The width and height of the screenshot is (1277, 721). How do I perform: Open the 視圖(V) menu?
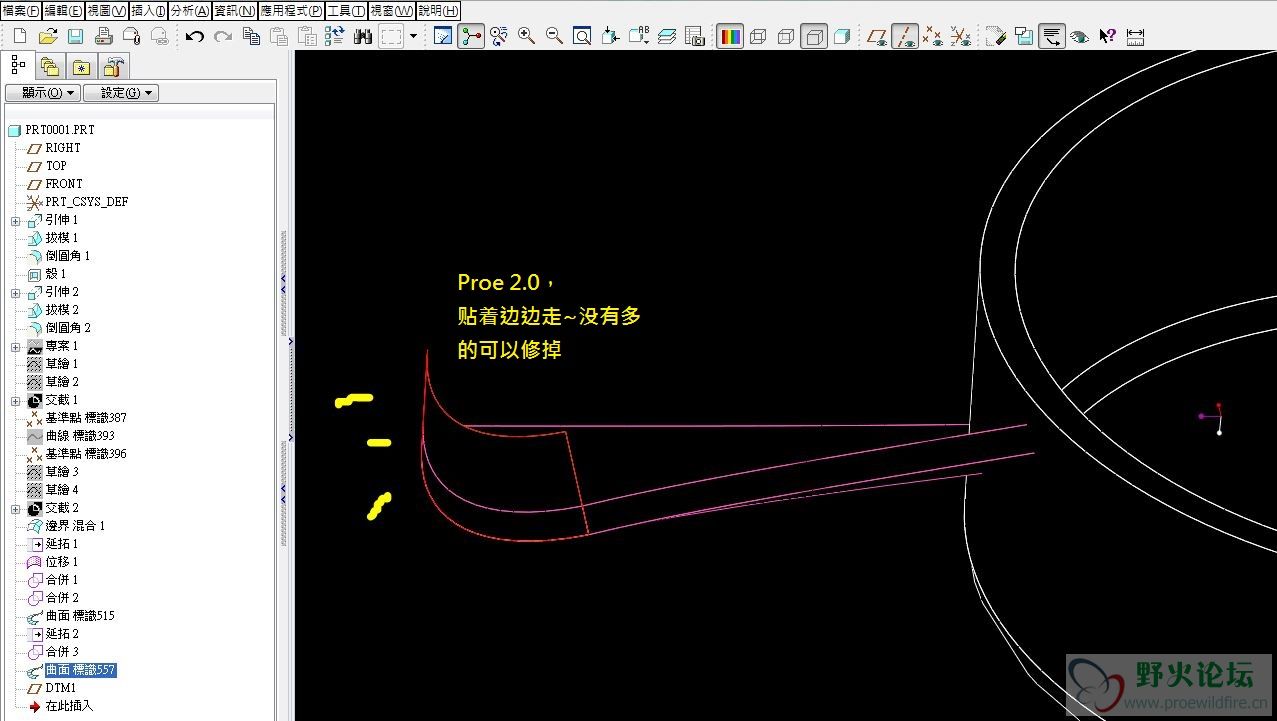(x=107, y=10)
